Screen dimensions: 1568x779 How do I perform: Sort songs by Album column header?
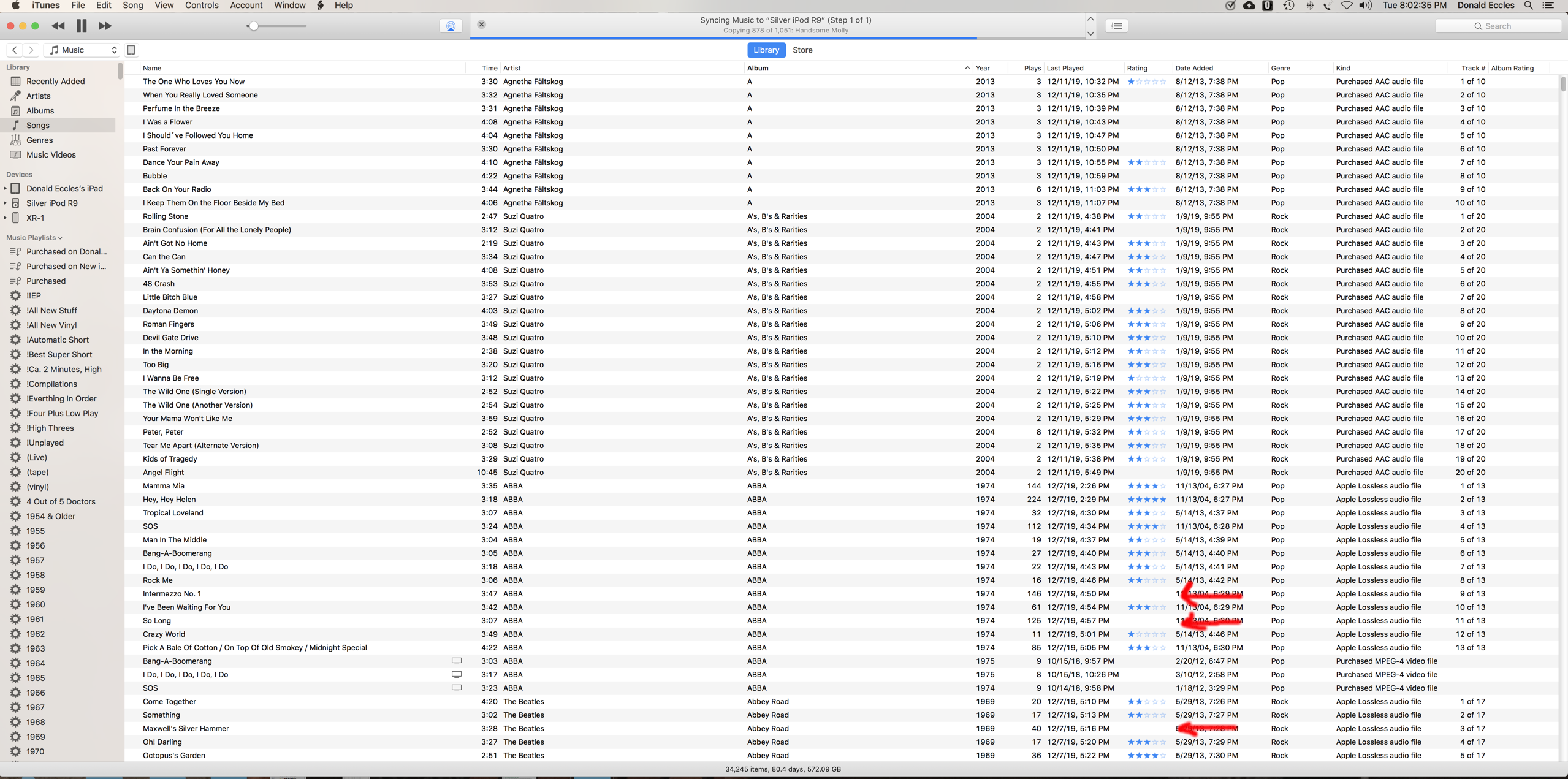pos(758,68)
